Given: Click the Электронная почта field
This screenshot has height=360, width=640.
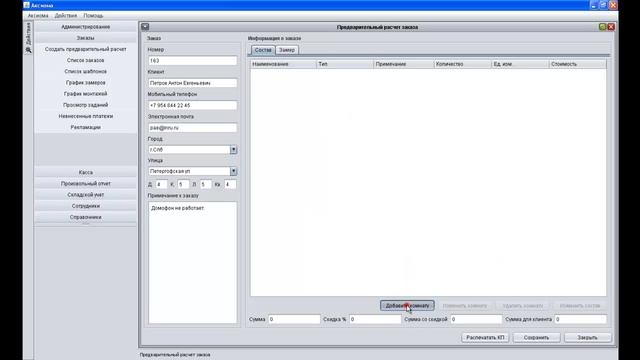Looking at the screenshot, I should tap(192, 128).
